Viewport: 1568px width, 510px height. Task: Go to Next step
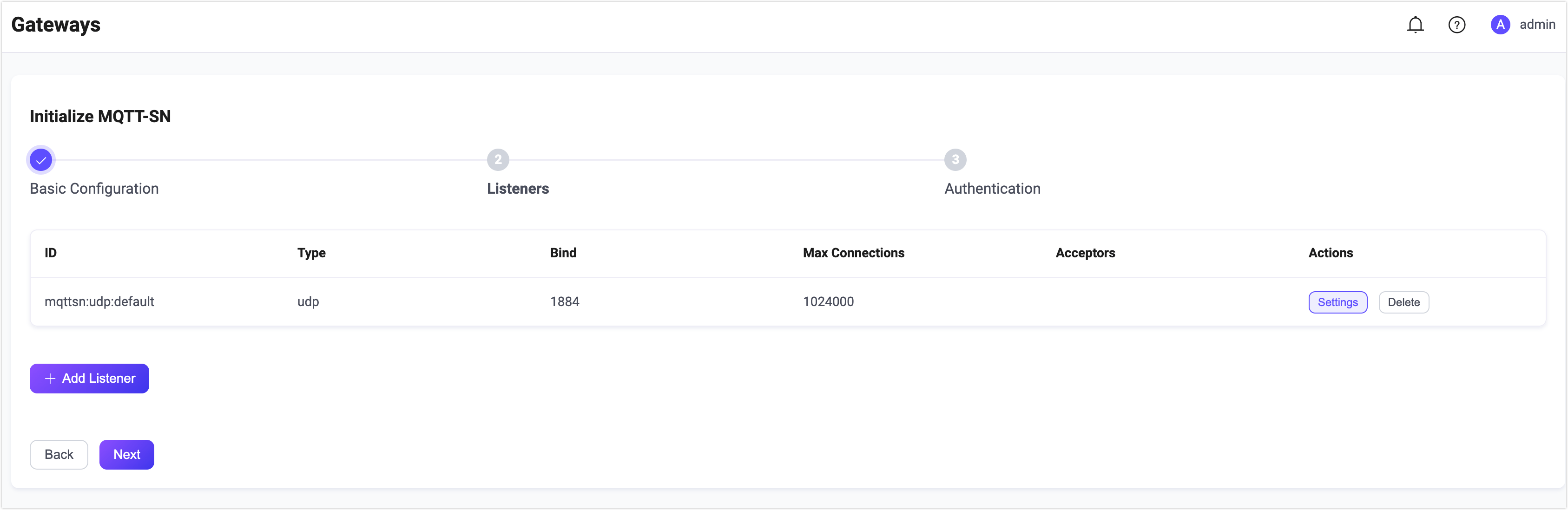(126, 455)
